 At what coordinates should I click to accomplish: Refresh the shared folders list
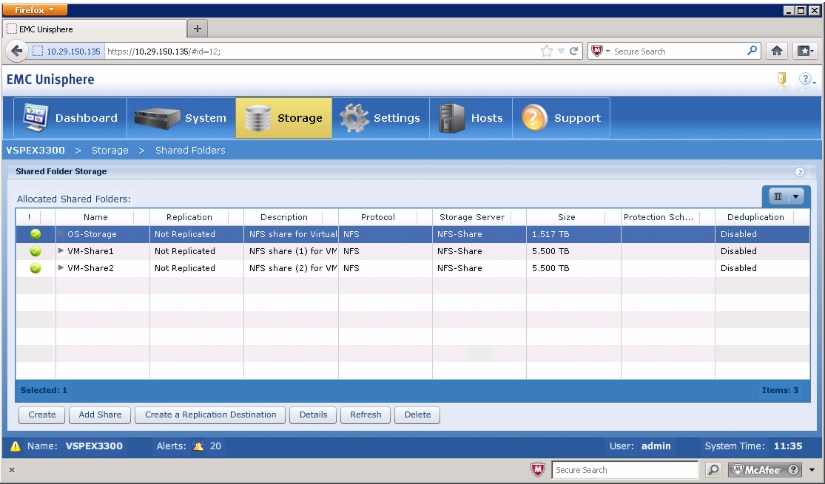coord(366,415)
